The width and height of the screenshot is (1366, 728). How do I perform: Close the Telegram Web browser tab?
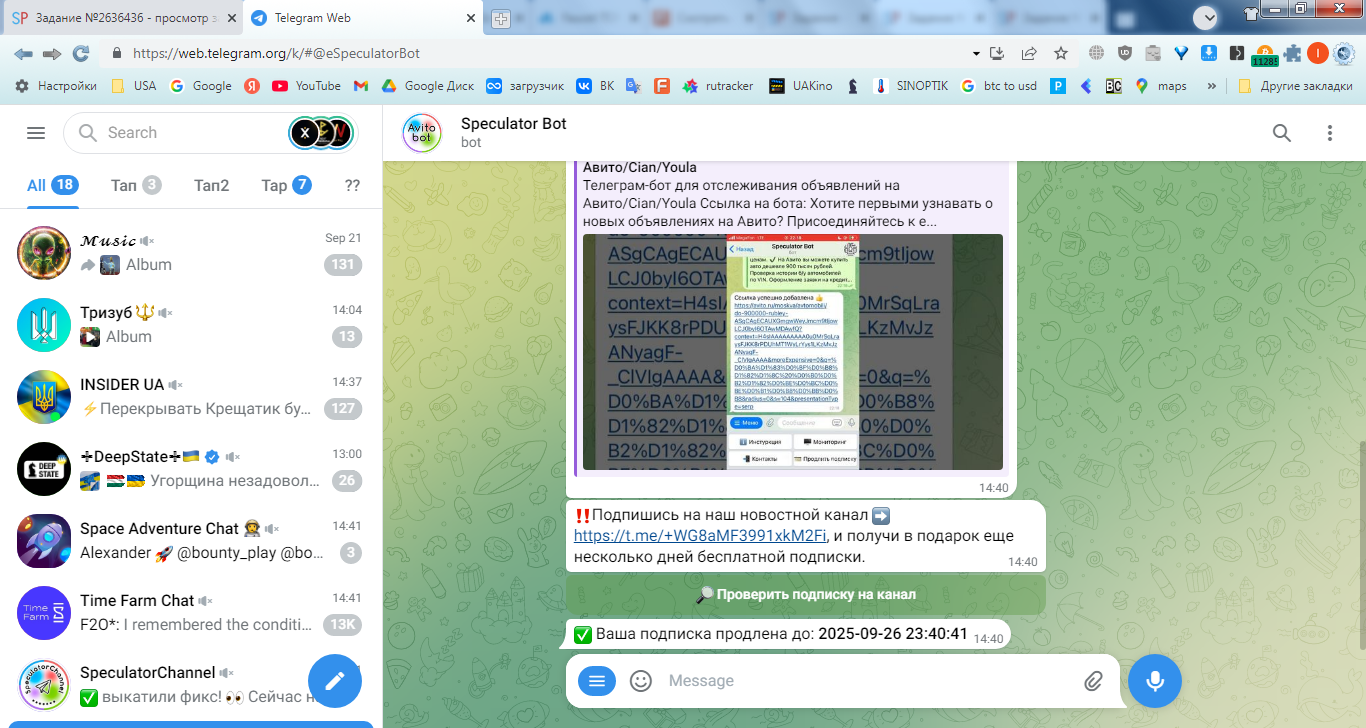click(x=469, y=18)
